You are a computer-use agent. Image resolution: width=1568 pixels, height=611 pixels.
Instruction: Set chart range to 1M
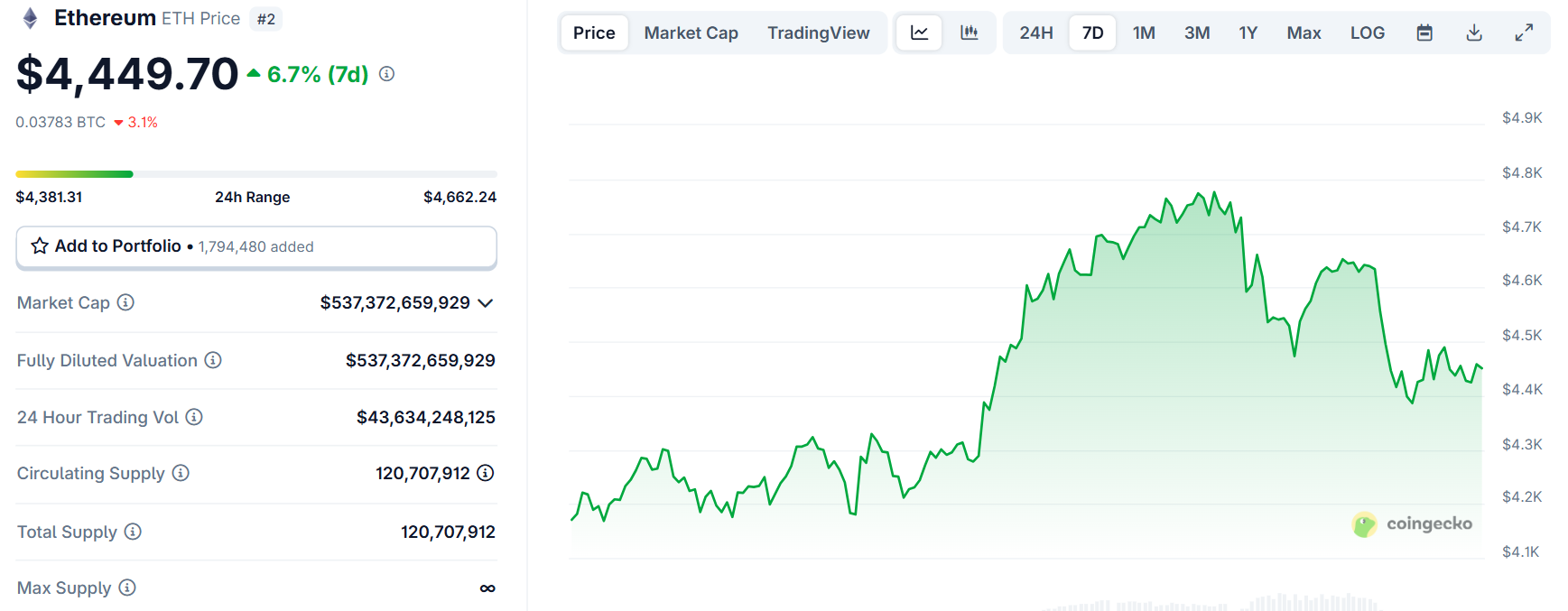click(1144, 32)
